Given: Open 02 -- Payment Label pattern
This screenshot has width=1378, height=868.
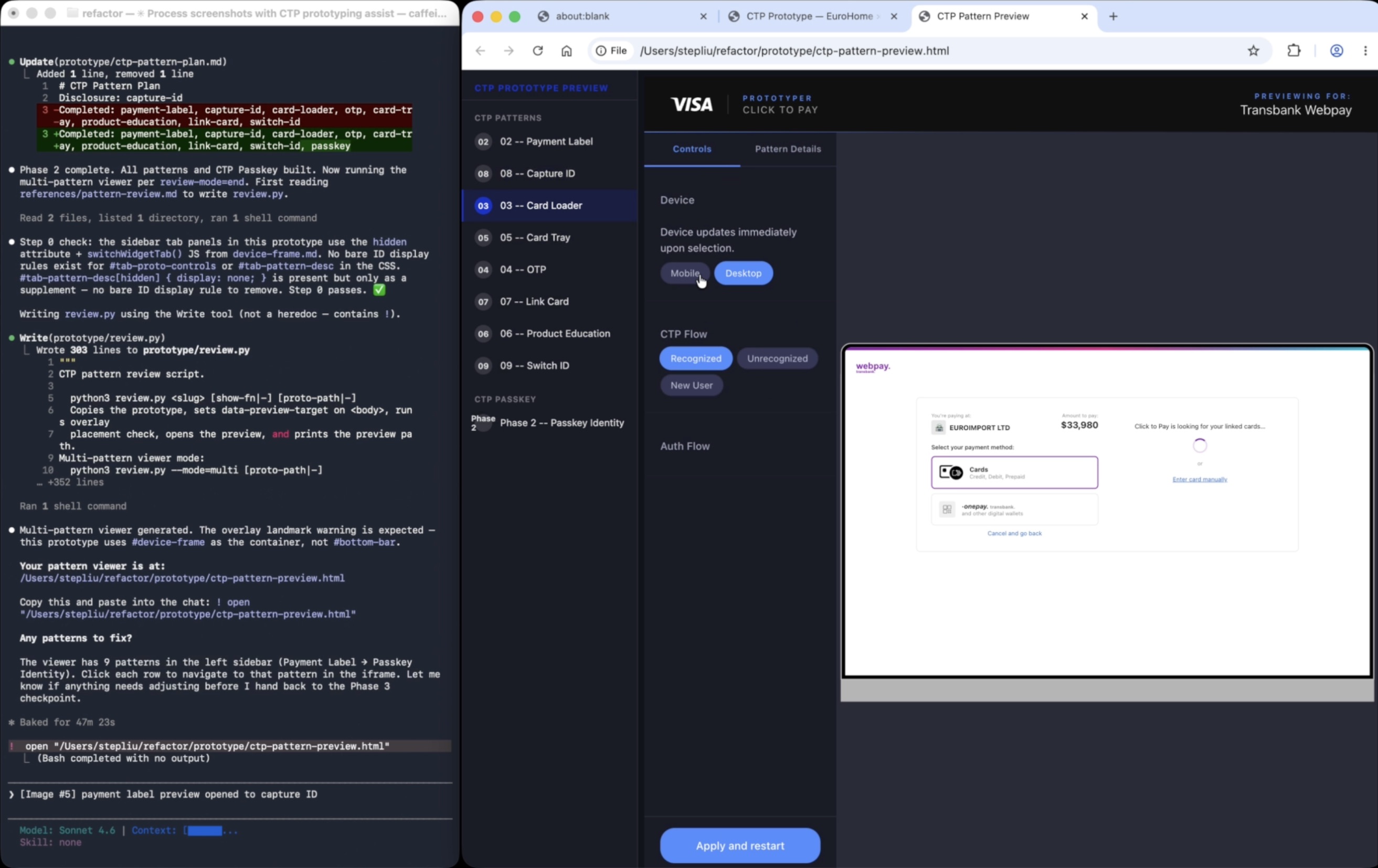Looking at the screenshot, I should (x=549, y=141).
